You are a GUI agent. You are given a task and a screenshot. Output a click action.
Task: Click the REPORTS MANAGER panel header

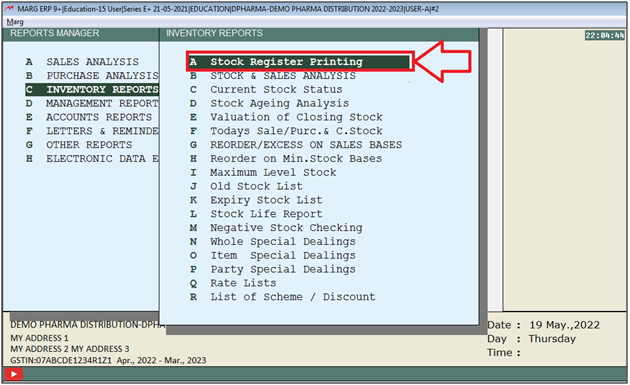[x=55, y=33]
